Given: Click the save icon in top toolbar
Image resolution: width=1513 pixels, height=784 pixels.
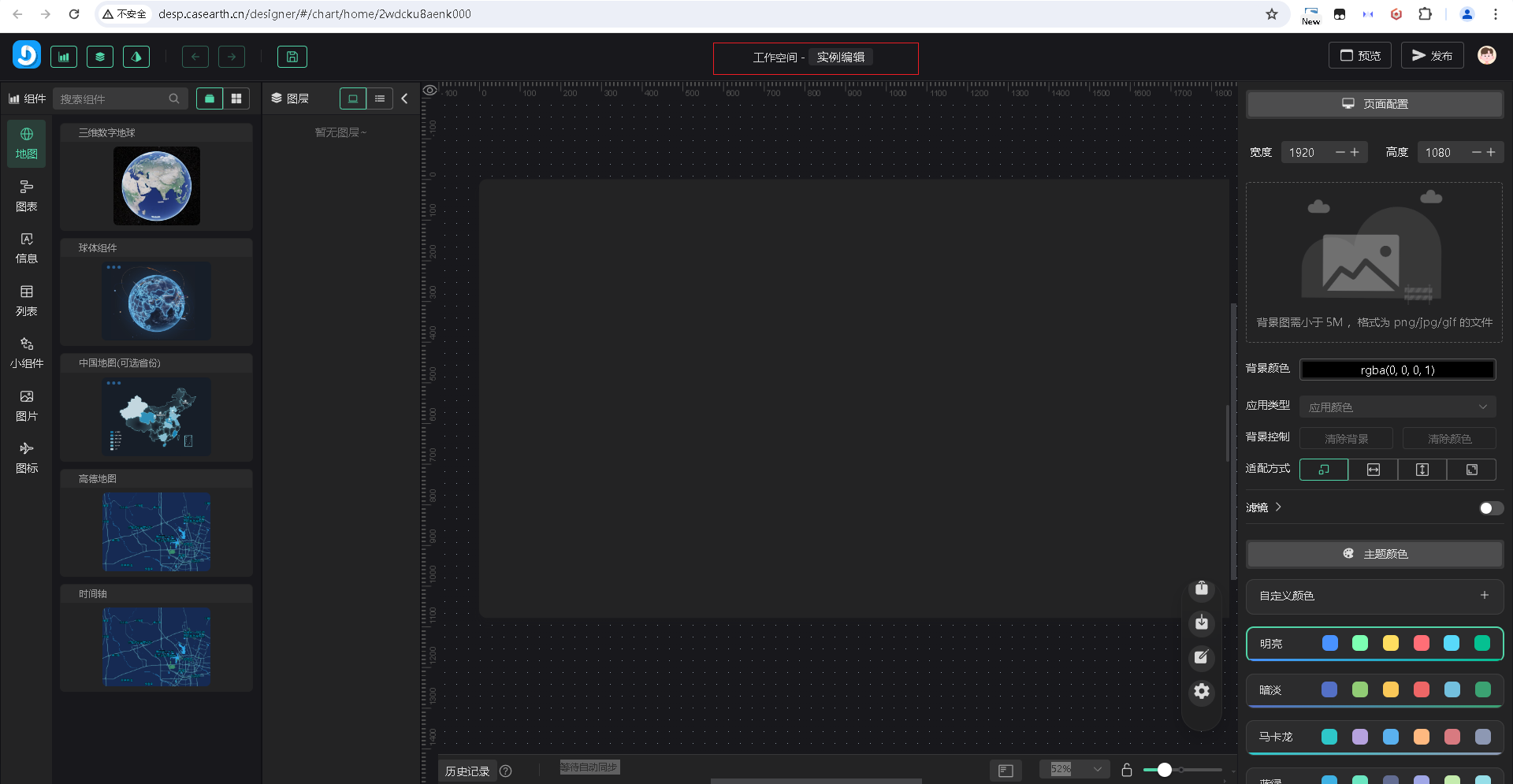Looking at the screenshot, I should (292, 57).
